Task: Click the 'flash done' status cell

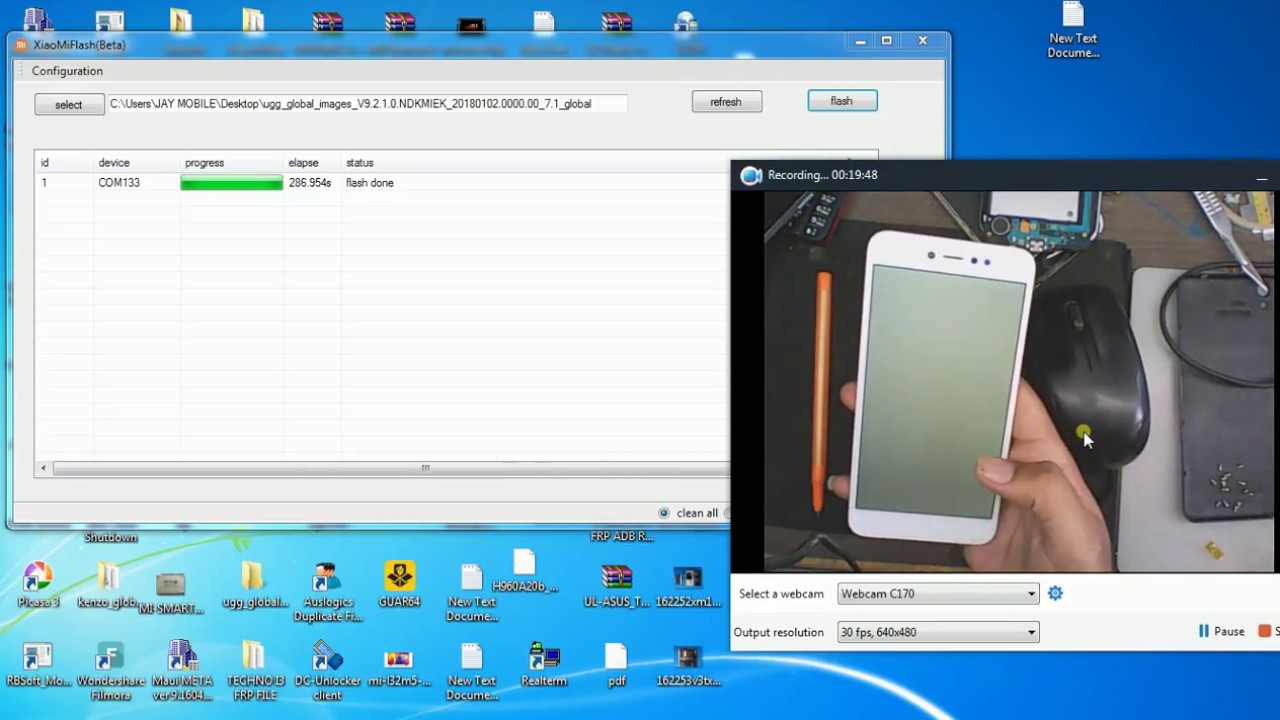Action: [x=370, y=183]
